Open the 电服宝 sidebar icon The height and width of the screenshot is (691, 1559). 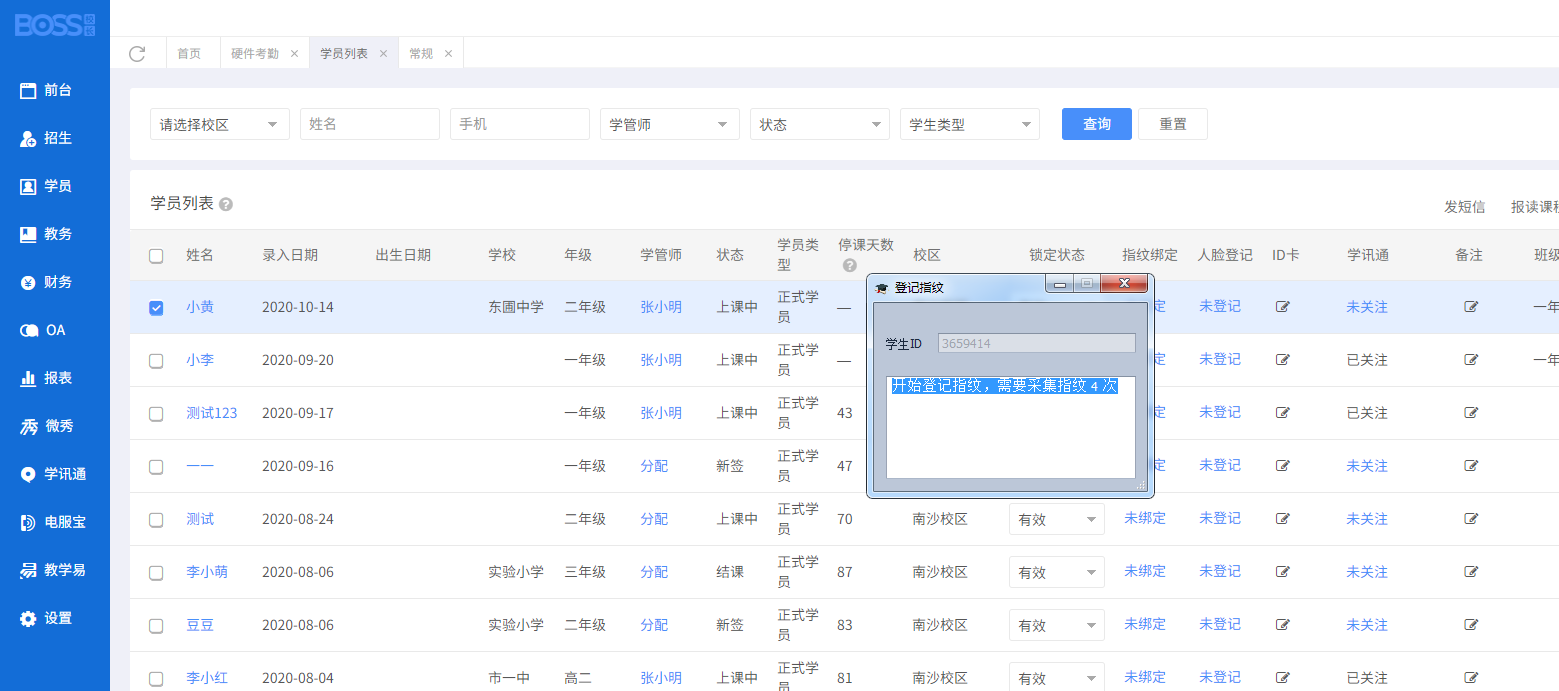click(28, 522)
